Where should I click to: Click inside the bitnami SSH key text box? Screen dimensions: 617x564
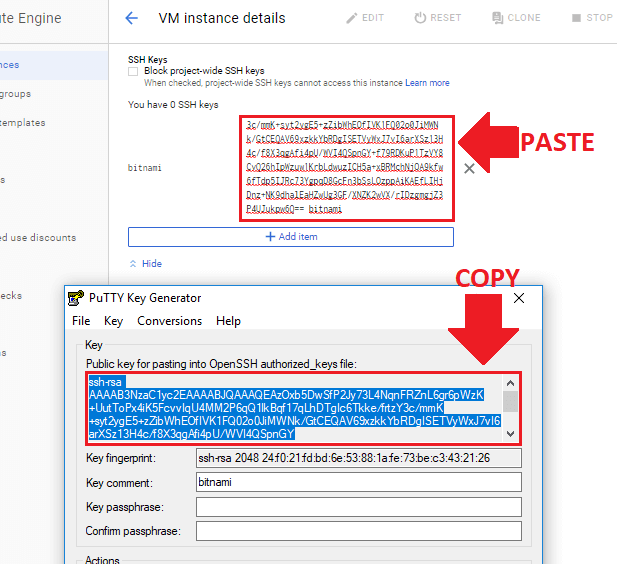pyautogui.click(x=347, y=168)
